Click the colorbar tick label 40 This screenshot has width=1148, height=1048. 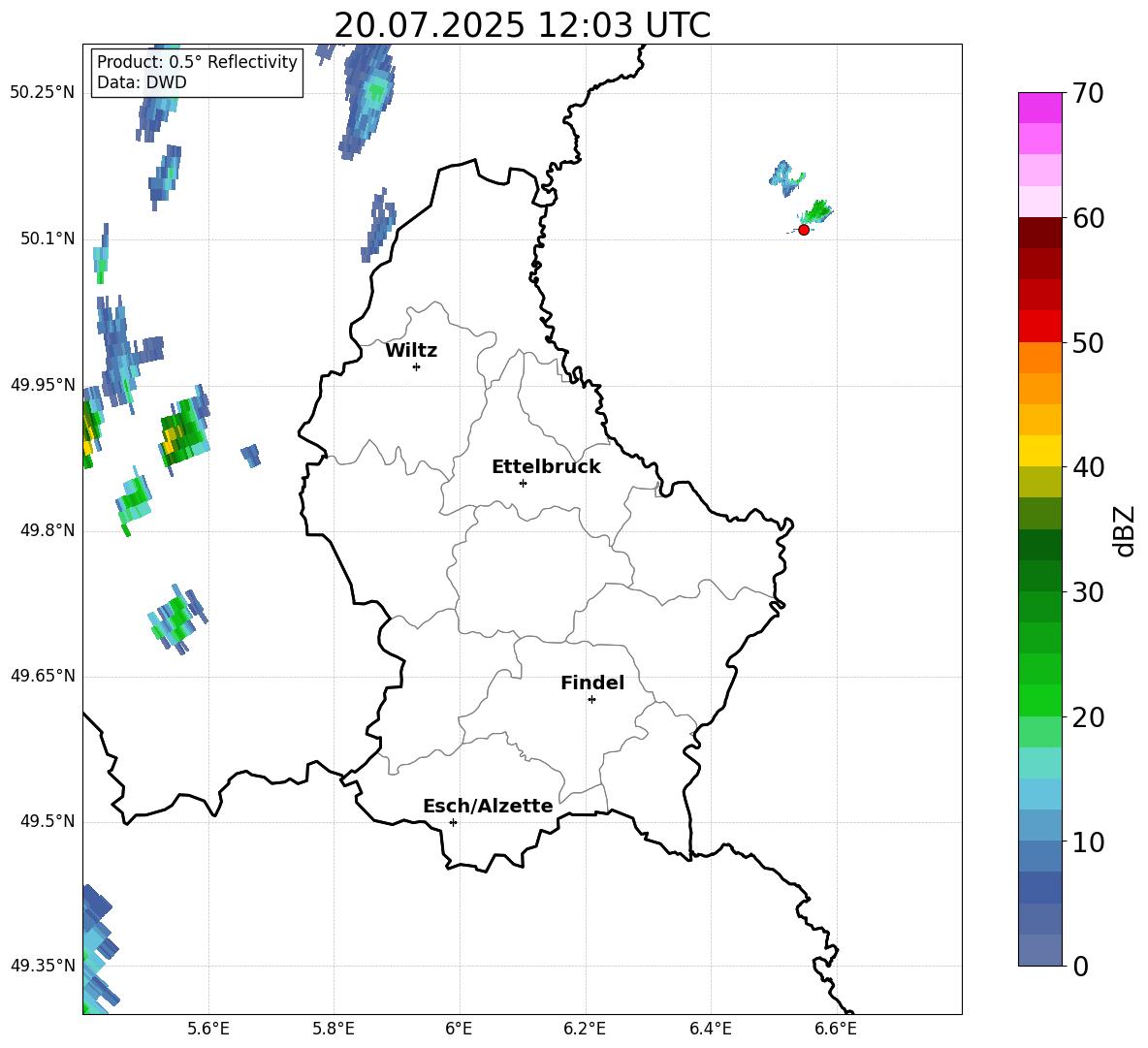1088,467
